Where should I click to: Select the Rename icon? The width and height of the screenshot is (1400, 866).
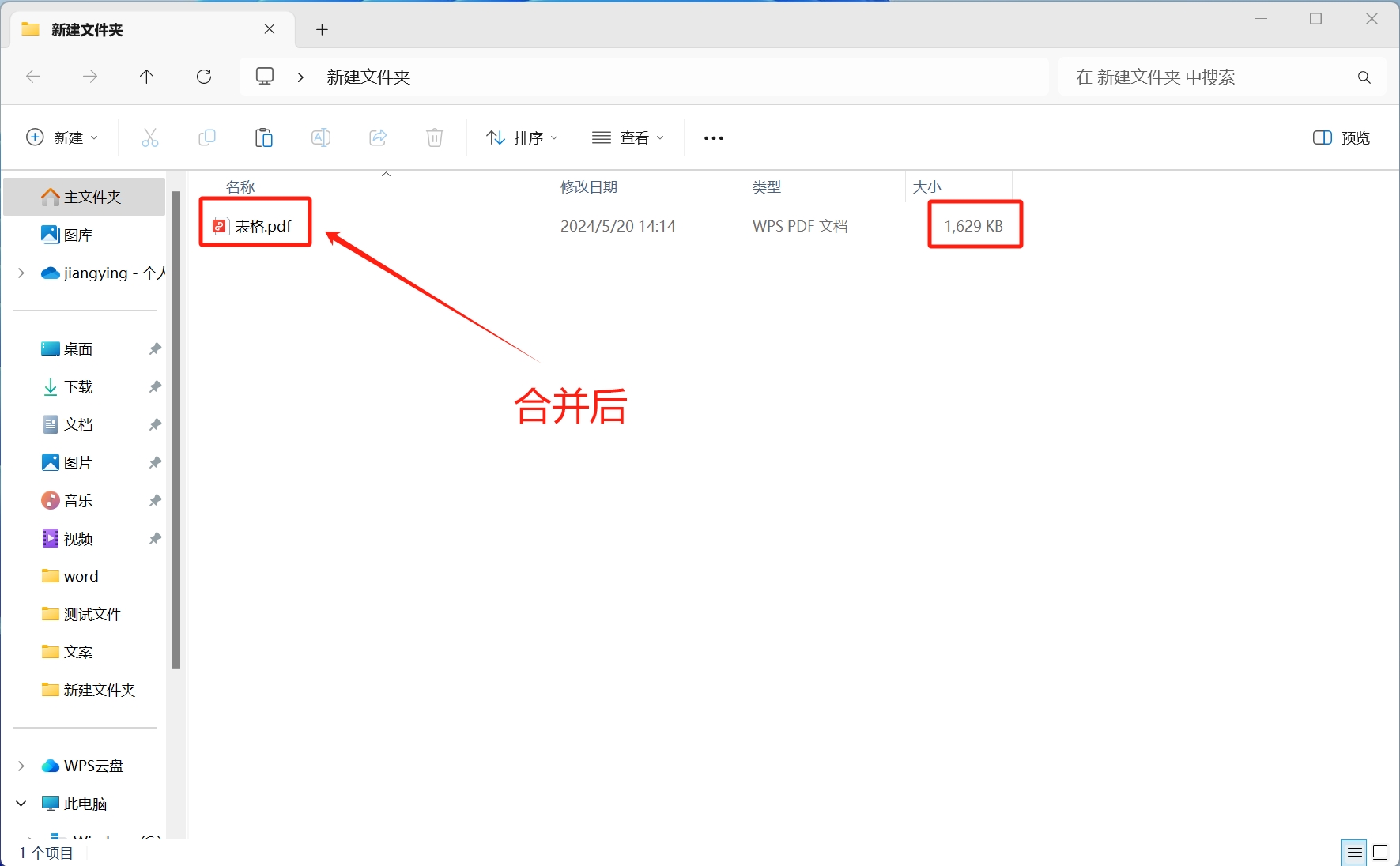321,137
